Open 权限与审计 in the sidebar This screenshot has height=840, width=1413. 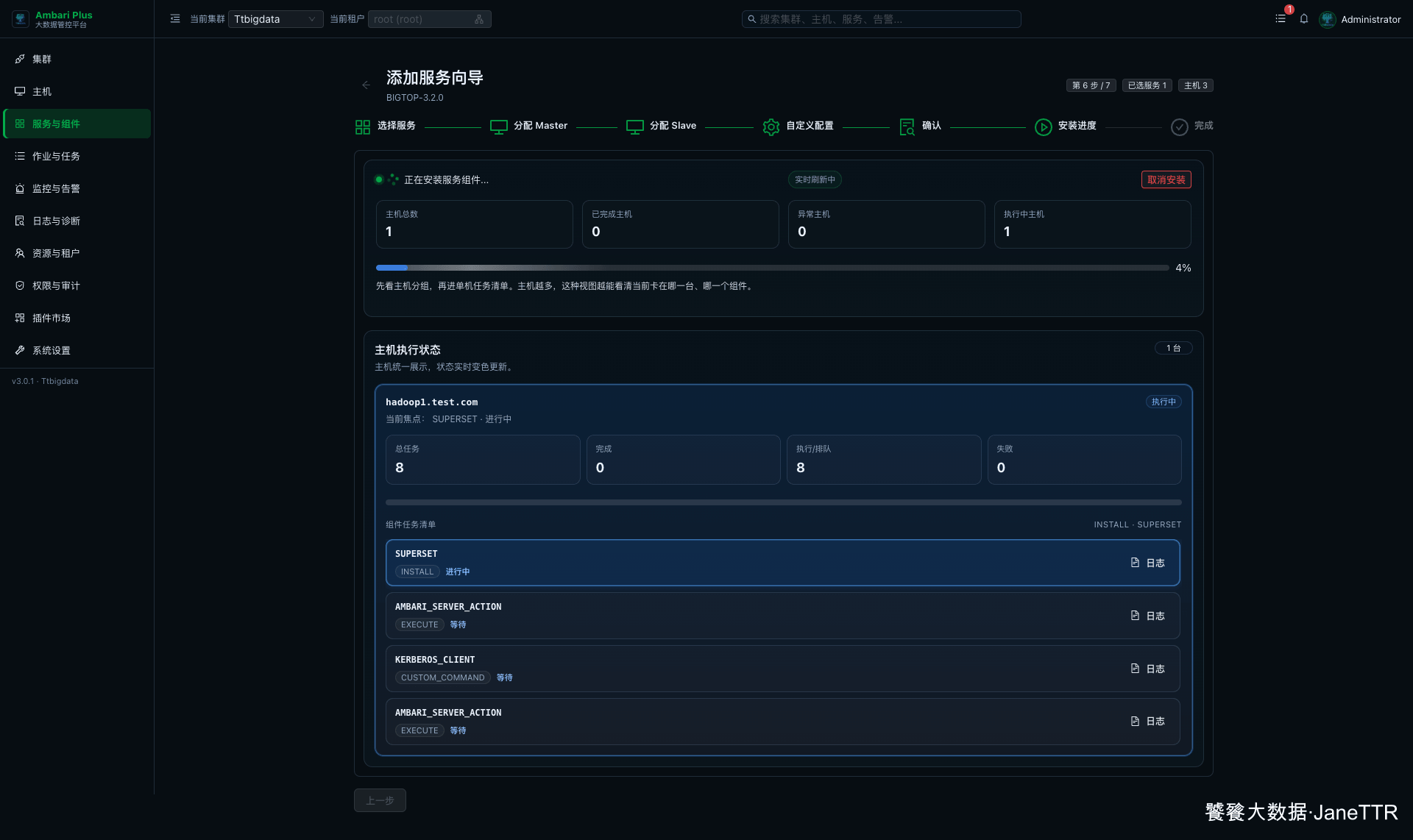pyautogui.click(x=77, y=285)
